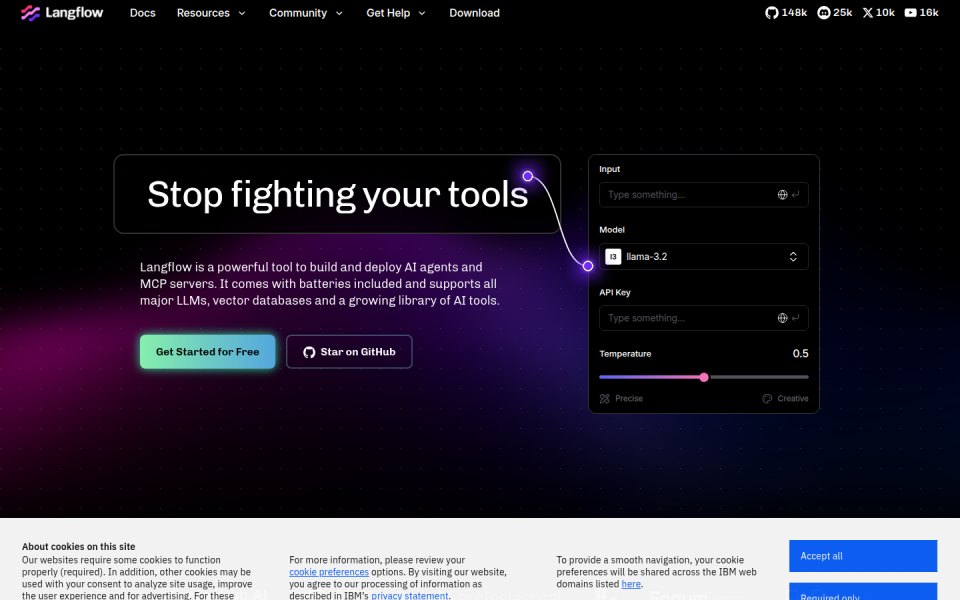Click globe icon in API Key field
The image size is (960, 600).
(x=782, y=318)
